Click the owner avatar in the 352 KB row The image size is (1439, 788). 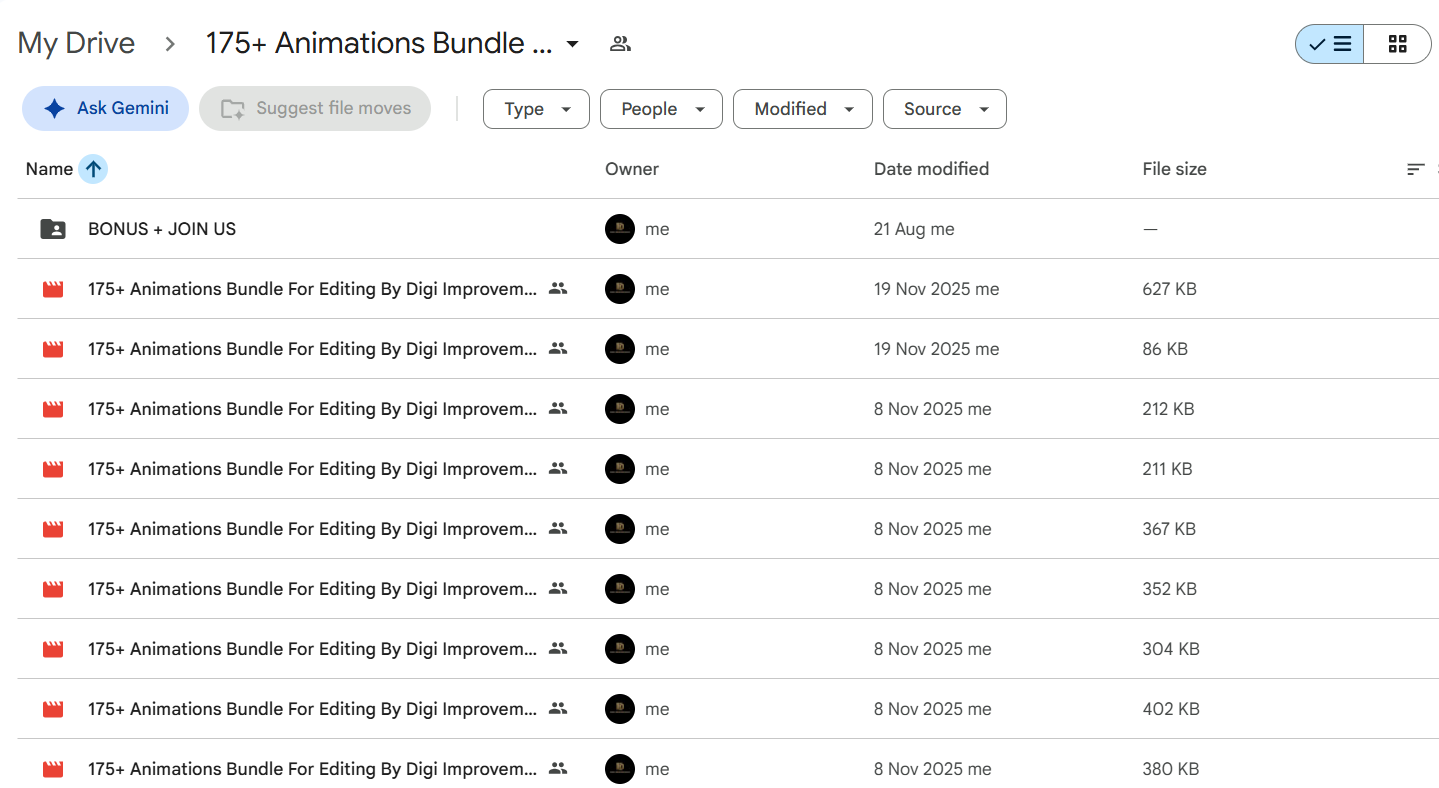[x=620, y=589]
